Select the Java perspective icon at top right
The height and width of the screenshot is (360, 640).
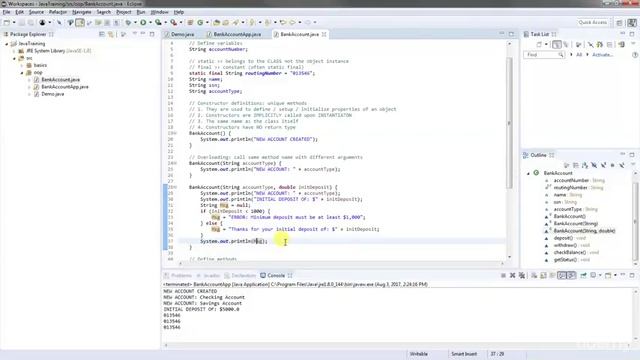point(632,22)
